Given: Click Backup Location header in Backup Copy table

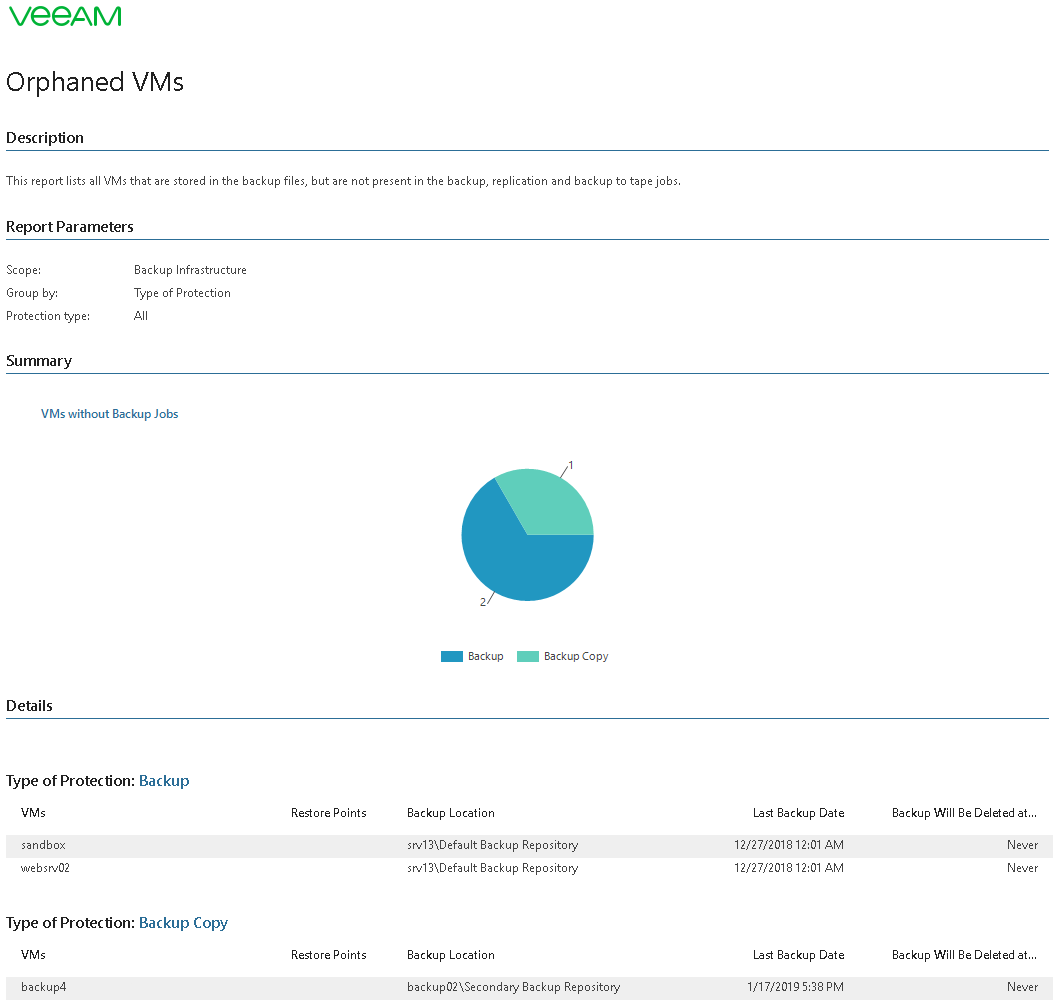Looking at the screenshot, I should 450,955.
